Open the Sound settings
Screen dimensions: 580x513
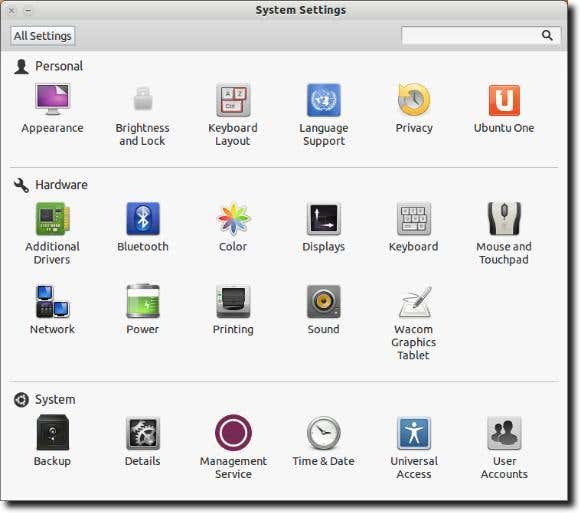[x=324, y=310]
